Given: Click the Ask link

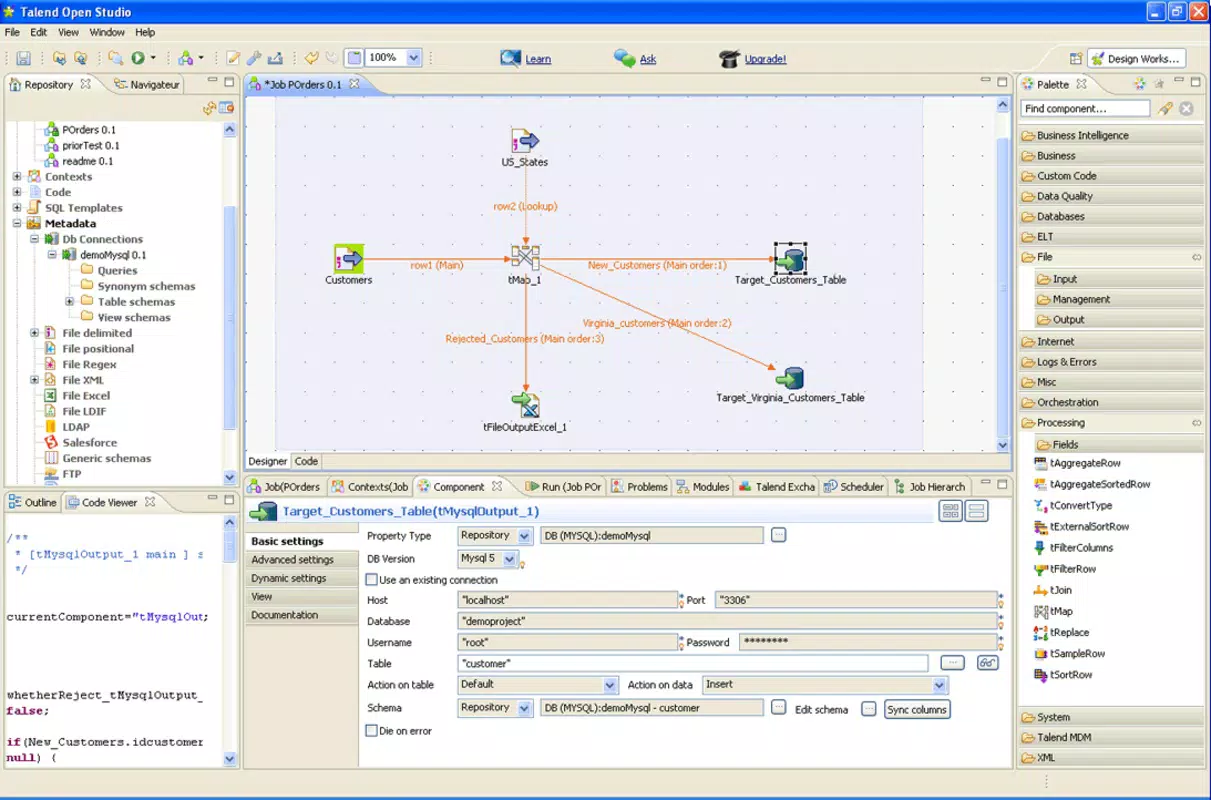Looking at the screenshot, I should pos(648,59).
